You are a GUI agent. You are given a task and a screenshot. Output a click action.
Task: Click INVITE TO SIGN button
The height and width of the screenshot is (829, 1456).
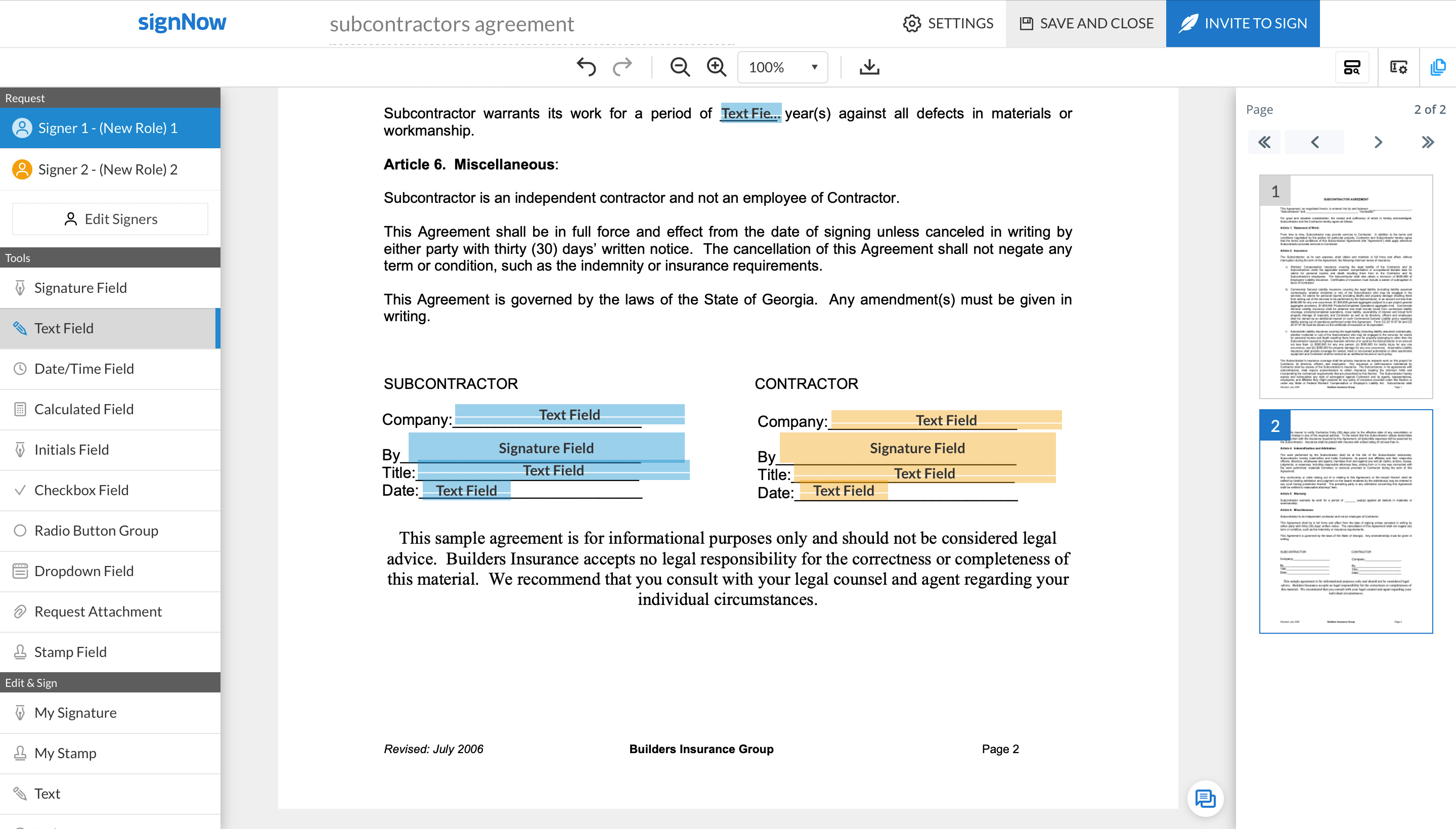tap(1243, 22)
